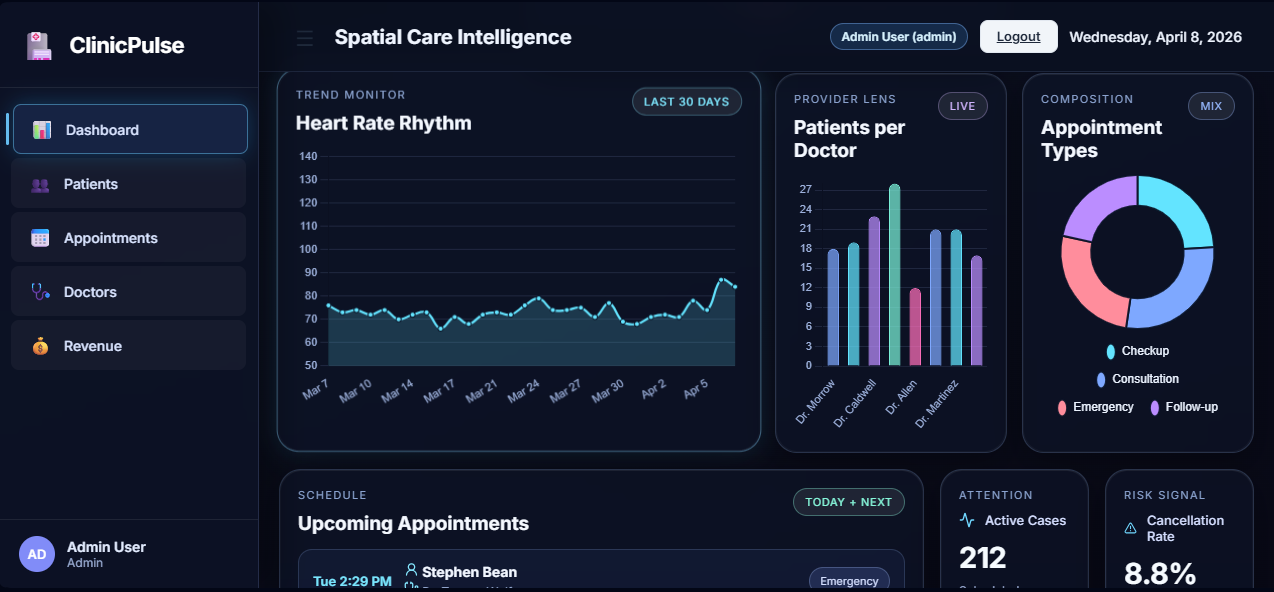1274x592 pixels.
Task: Open Stephen Bean's upcoming appointment entry
Action: [600, 575]
